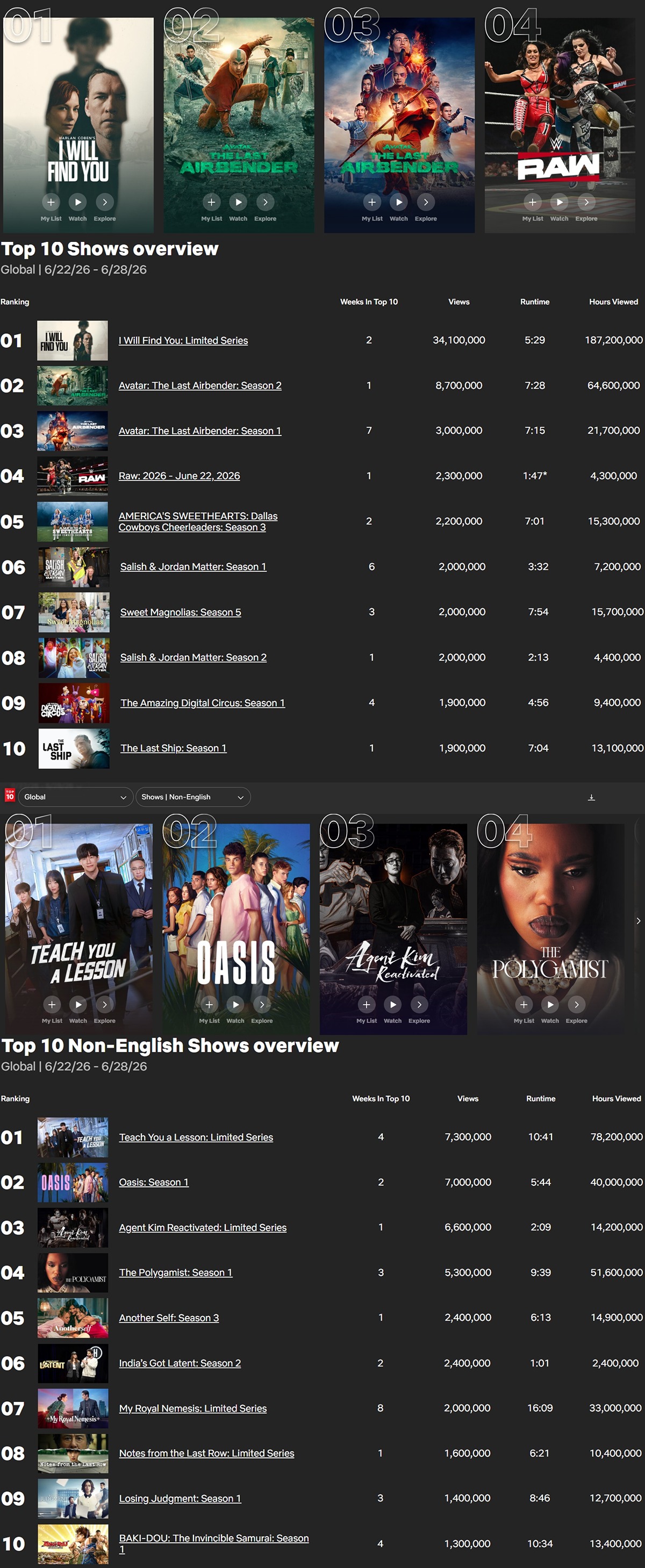
Task: Open My Royal Nemesis: Limited Series link
Action: [x=193, y=1408]
